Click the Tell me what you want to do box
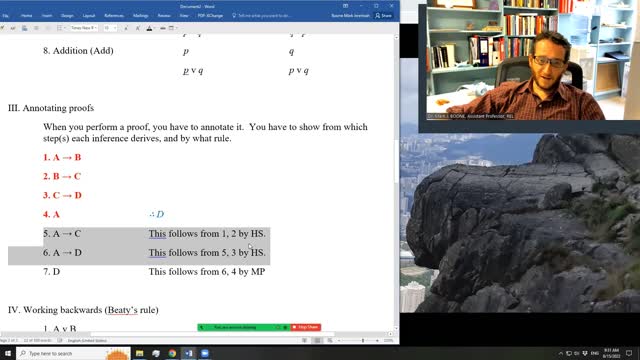 pyautogui.click(x=263, y=16)
